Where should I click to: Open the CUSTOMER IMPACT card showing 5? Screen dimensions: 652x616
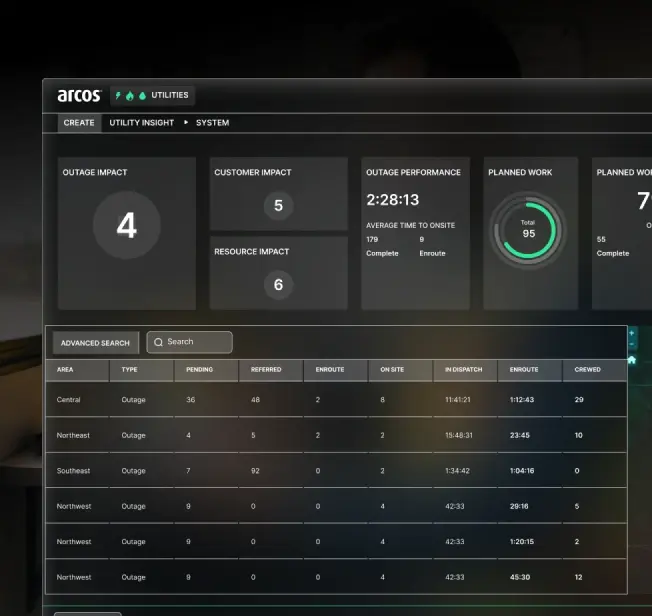click(279, 193)
